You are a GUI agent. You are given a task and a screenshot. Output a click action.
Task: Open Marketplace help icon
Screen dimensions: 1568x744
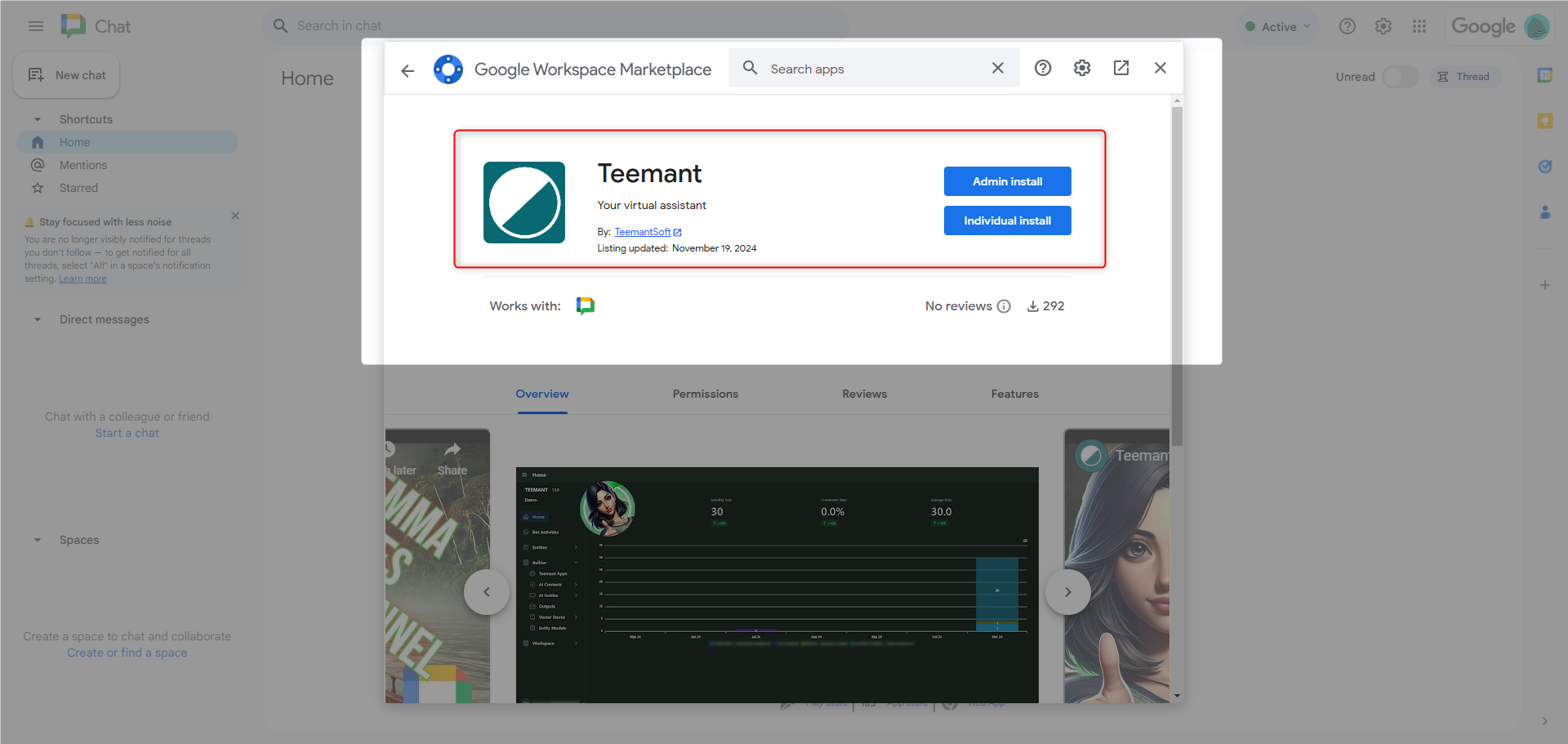click(1043, 69)
